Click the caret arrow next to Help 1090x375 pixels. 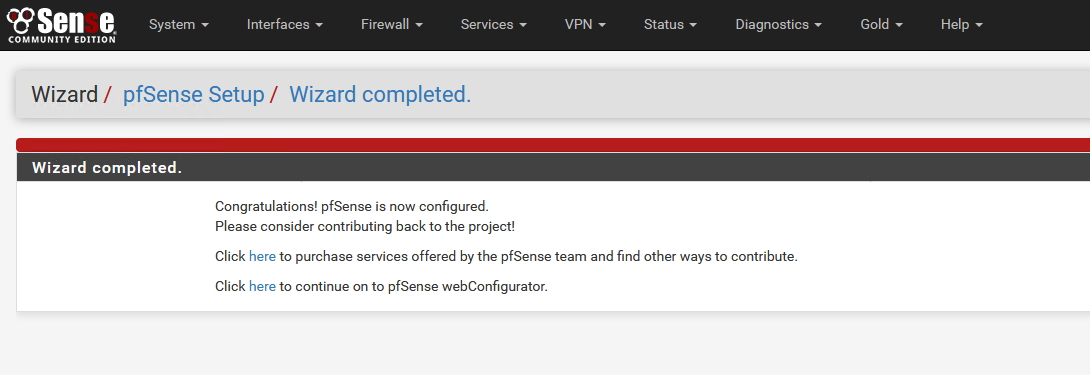(979, 25)
